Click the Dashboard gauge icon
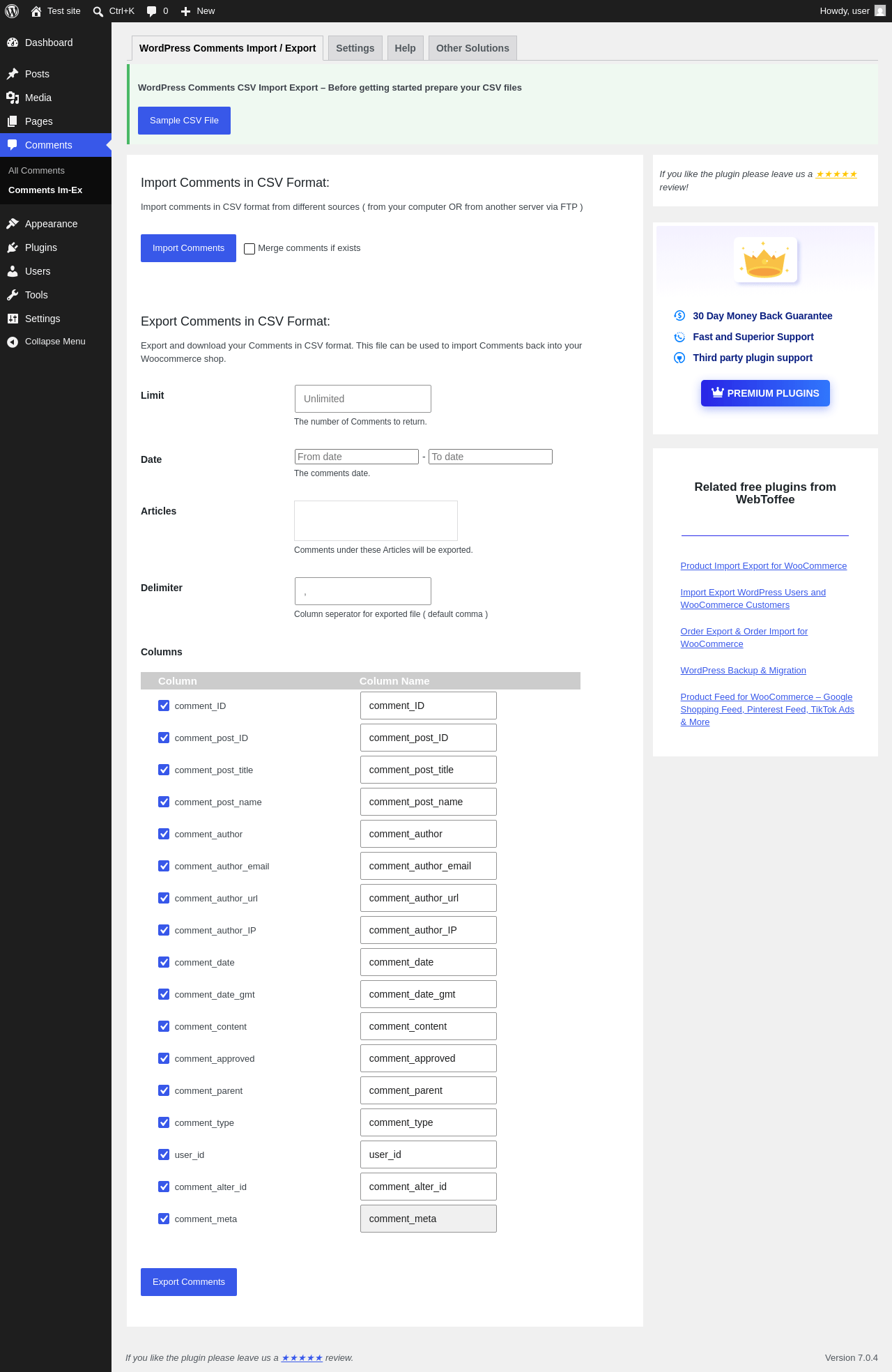This screenshot has height=1372, width=892. point(13,43)
